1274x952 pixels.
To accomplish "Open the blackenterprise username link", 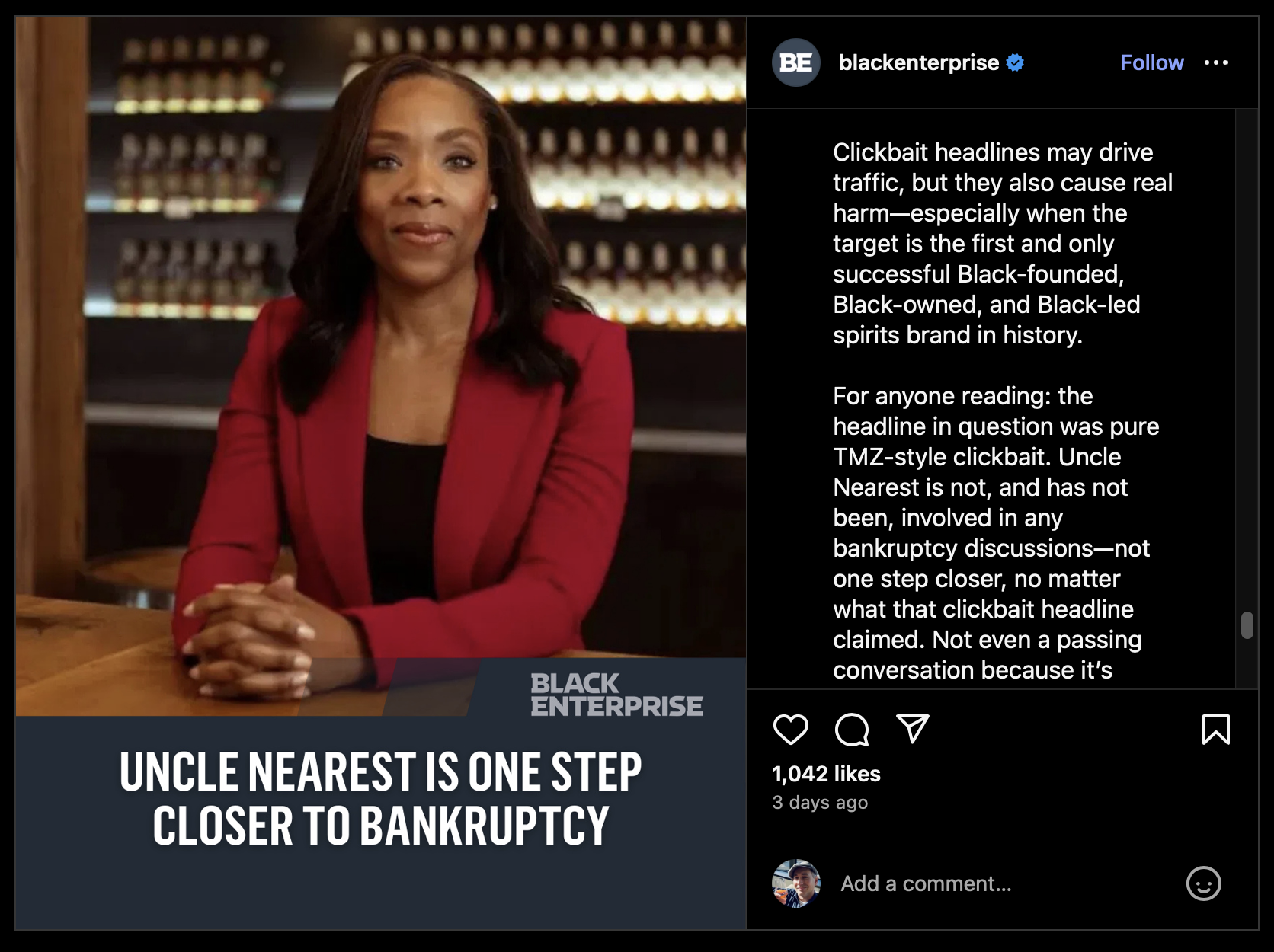I will point(918,62).
